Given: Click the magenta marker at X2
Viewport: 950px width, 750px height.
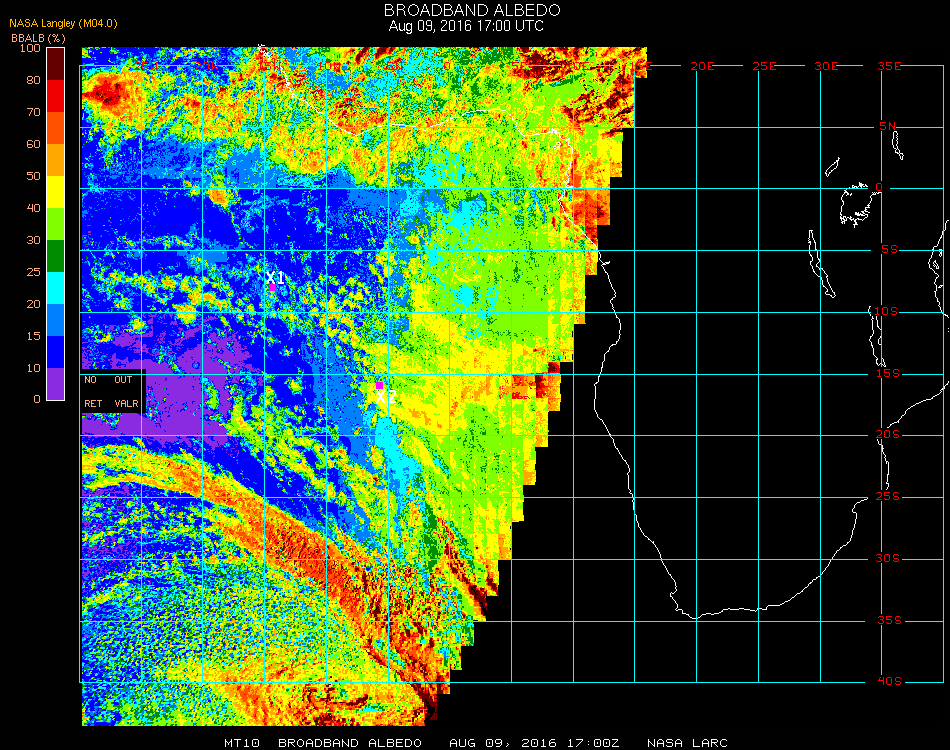Looking at the screenshot, I should (x=379, y=385).
